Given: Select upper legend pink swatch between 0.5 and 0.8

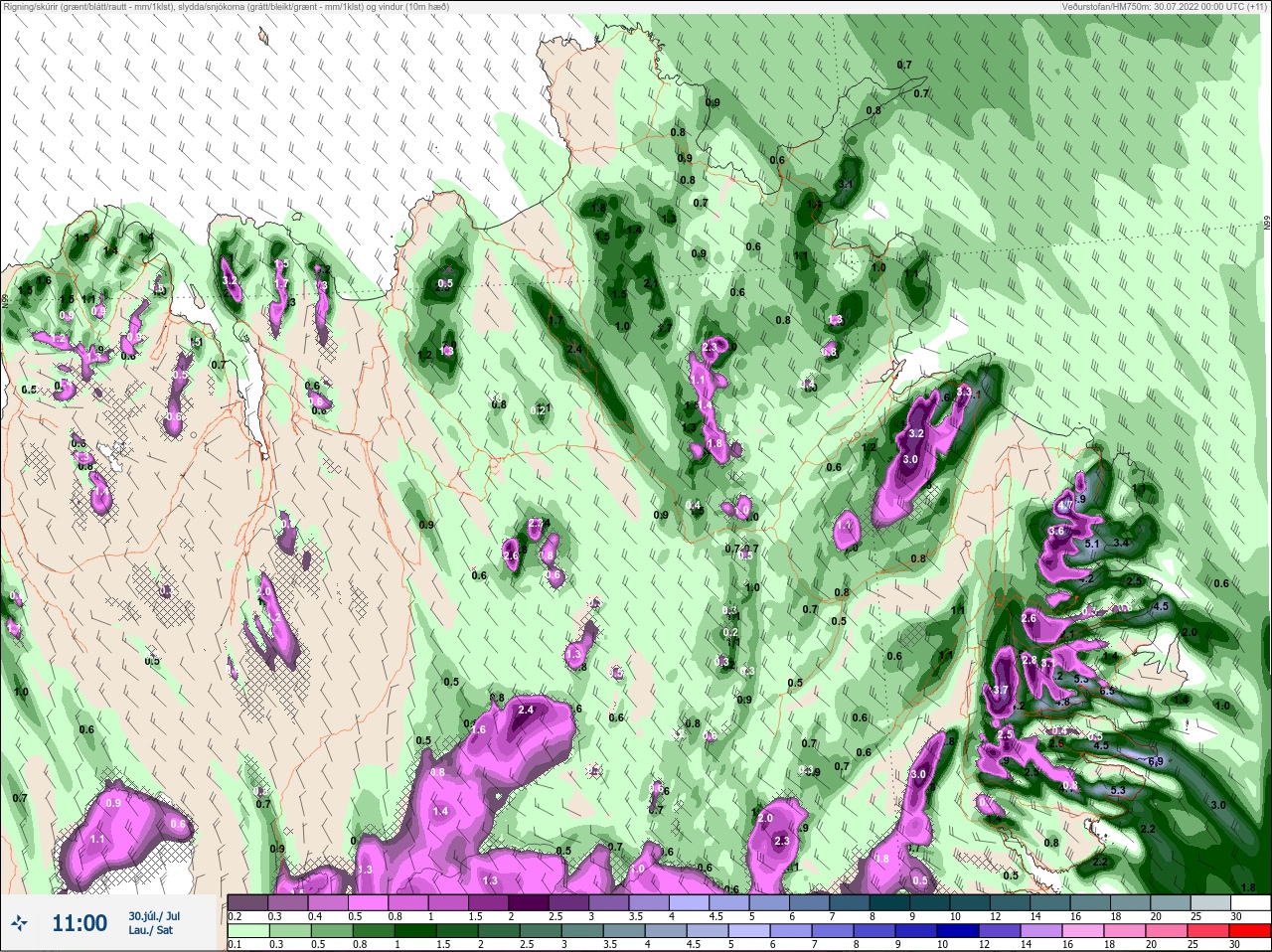Looking at the screenshot, I should point(369,902).
